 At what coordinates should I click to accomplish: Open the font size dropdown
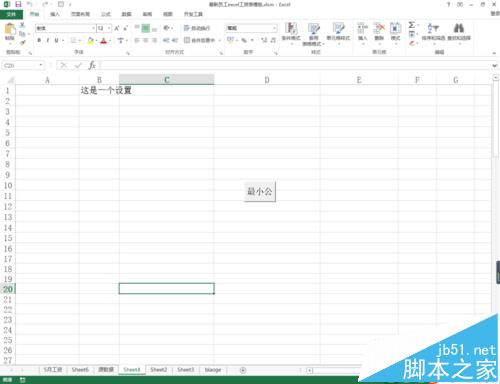pos(109,28)
